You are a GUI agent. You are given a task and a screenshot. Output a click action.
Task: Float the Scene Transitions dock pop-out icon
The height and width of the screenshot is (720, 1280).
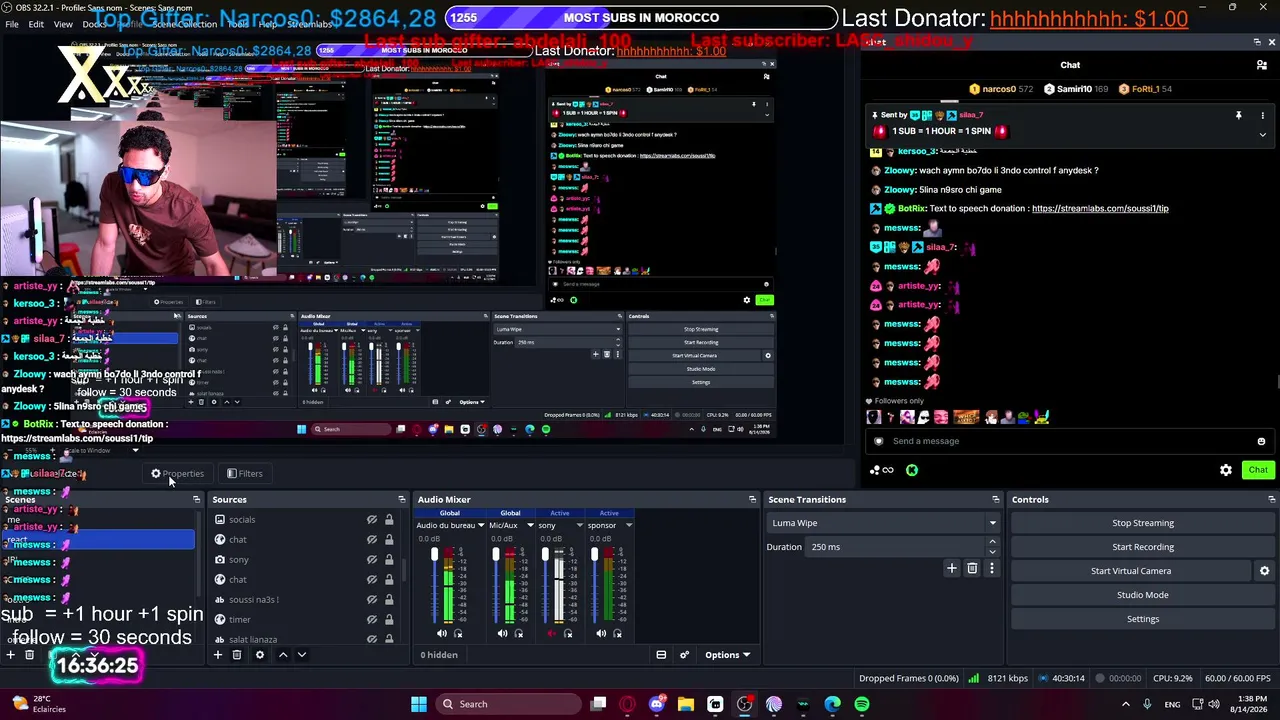click(x=996, y=499)
